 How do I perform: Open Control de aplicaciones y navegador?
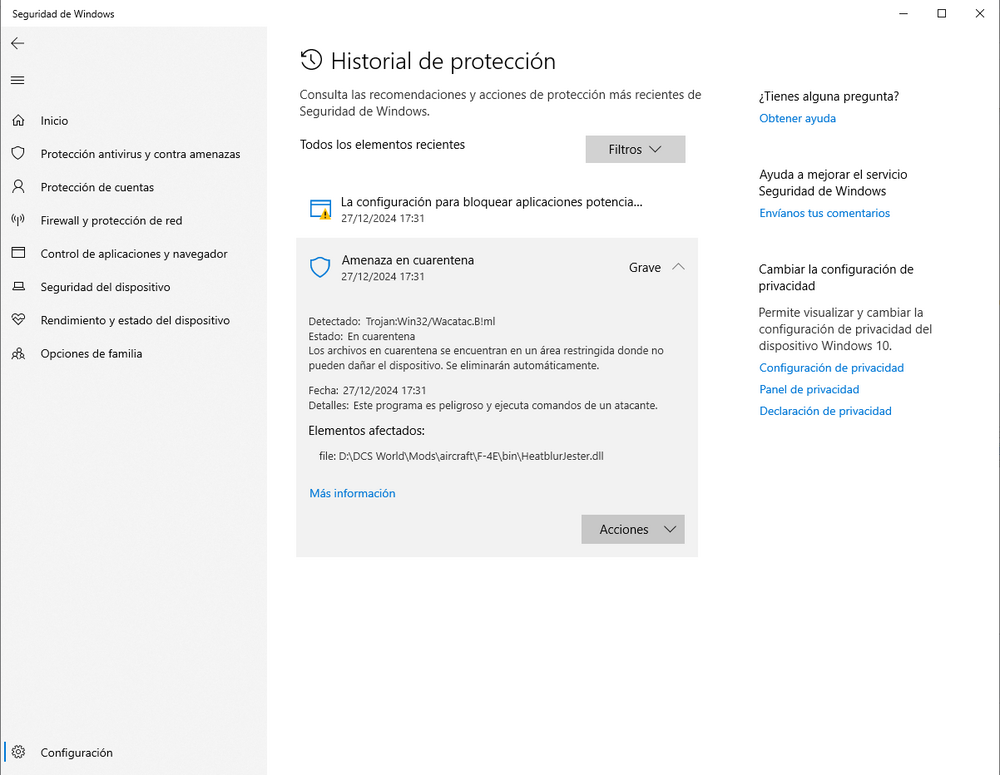pyautogui.click(x=134, y=253)
